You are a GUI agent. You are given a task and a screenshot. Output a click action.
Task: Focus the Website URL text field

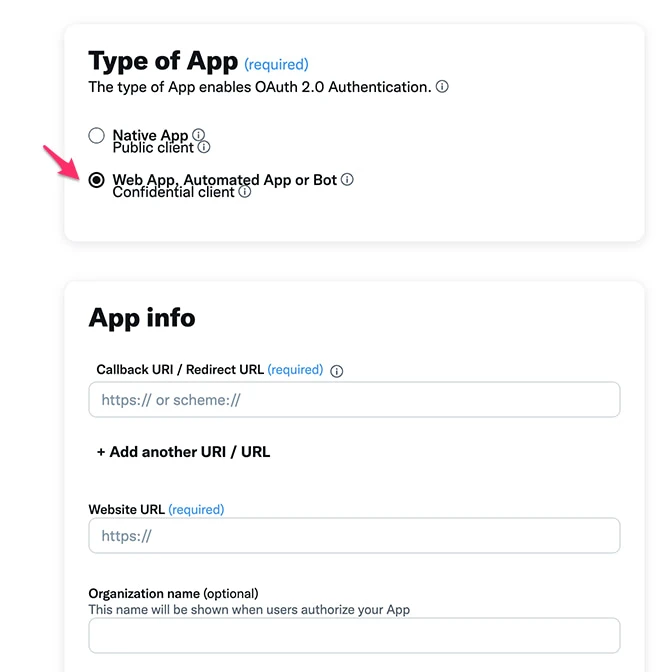coord(354,536)
